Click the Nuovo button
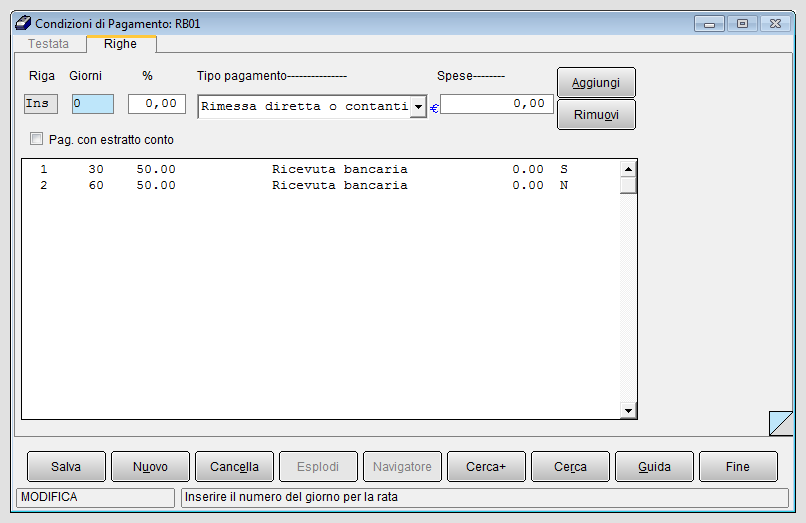This screenshot has height=523, width=806. (150, 466)
